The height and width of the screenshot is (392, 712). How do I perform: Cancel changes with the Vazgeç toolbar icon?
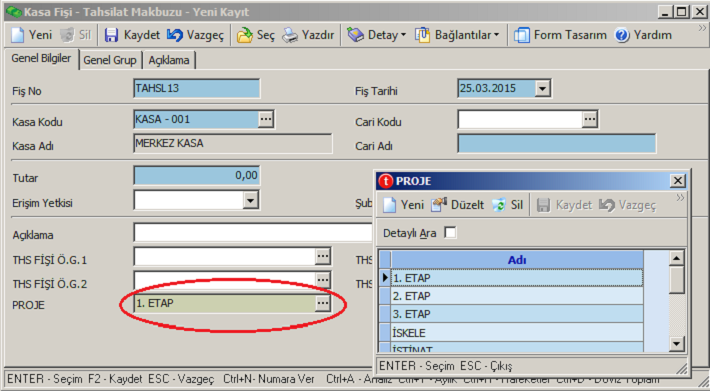174,35
